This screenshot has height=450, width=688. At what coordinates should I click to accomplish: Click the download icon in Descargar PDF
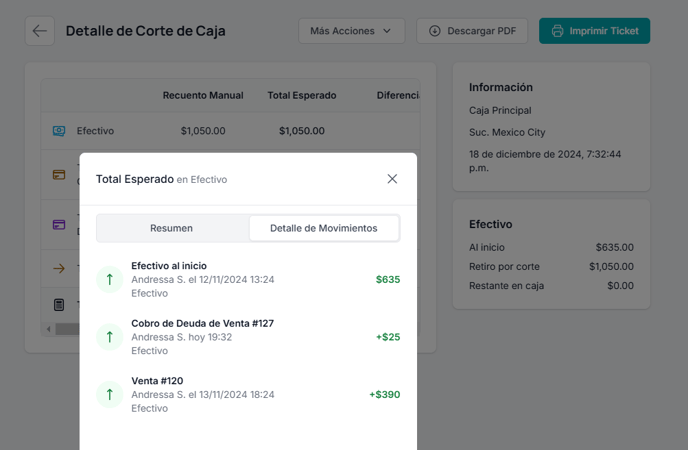tap(434, 31)
